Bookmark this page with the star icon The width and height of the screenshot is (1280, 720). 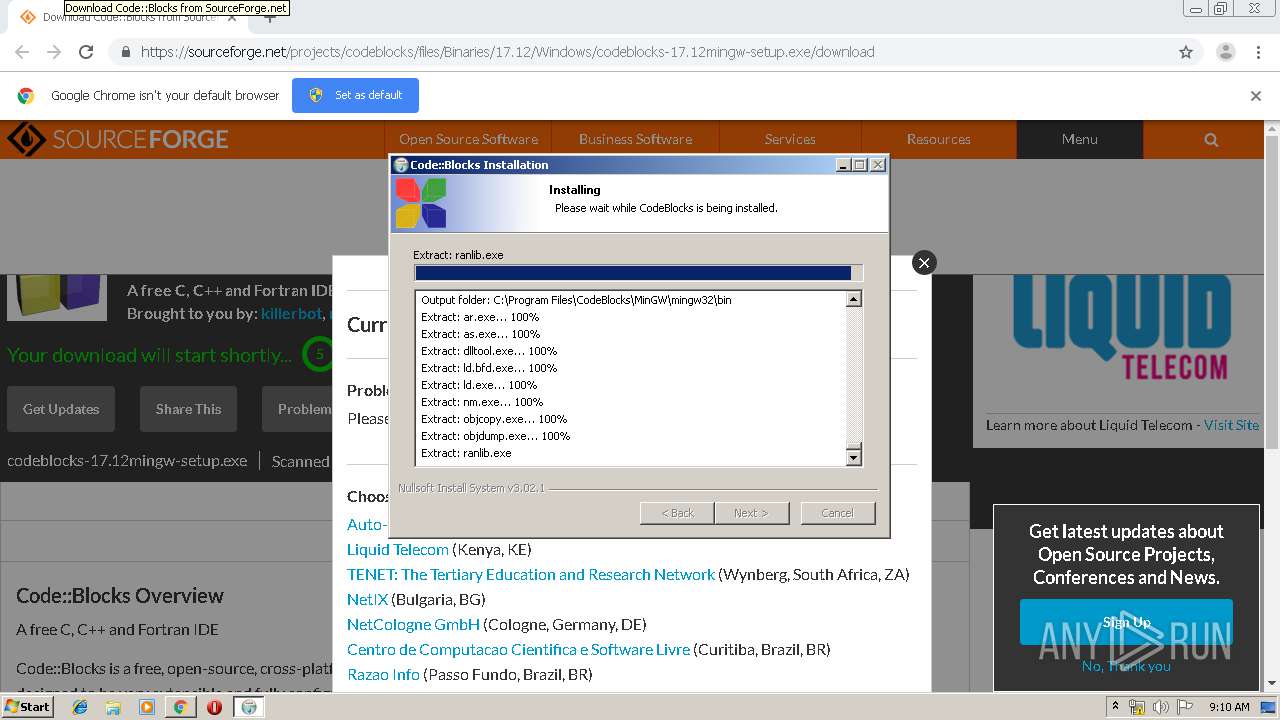click(x=1186, y=52)
